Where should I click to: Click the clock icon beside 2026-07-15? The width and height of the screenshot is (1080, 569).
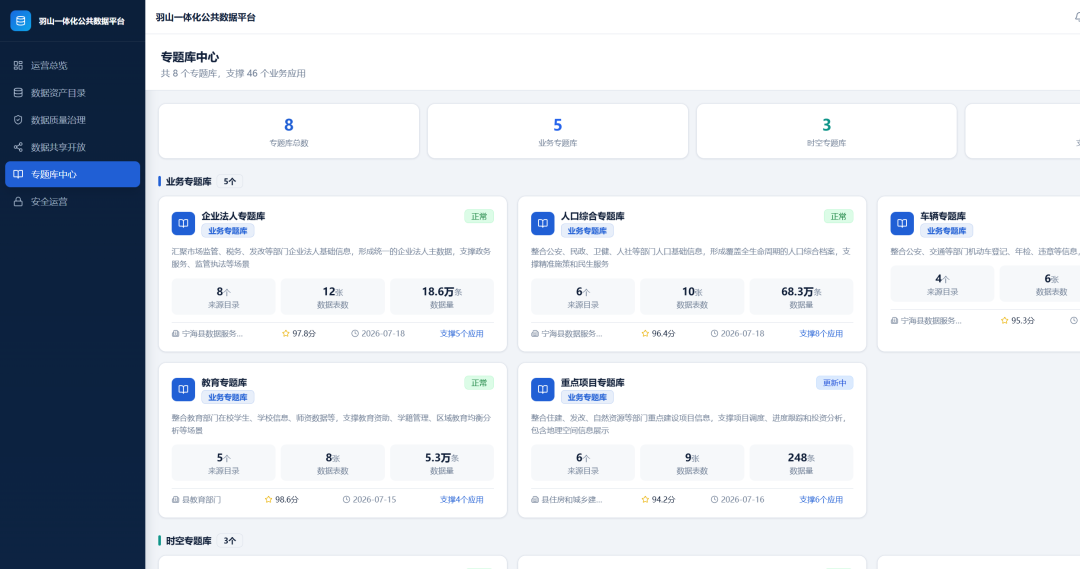pos(346,499)
